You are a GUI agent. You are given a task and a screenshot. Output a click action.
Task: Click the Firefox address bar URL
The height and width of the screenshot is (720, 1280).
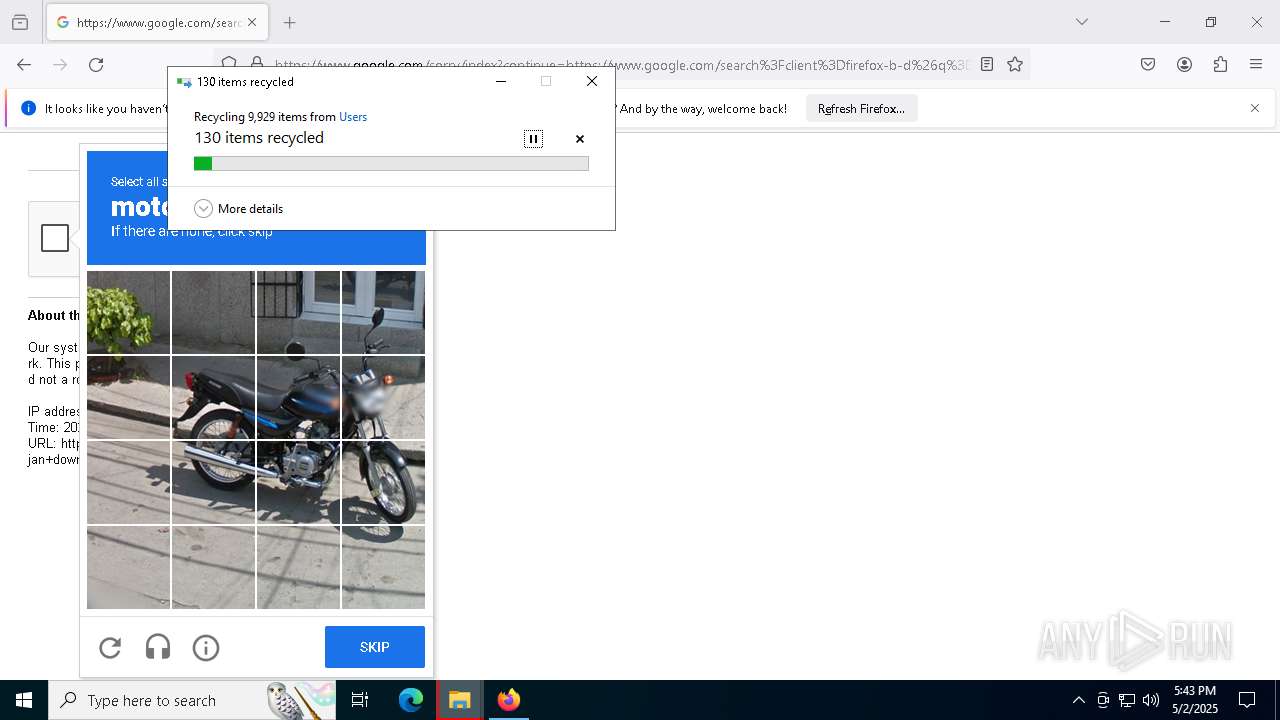pos(620,65)
